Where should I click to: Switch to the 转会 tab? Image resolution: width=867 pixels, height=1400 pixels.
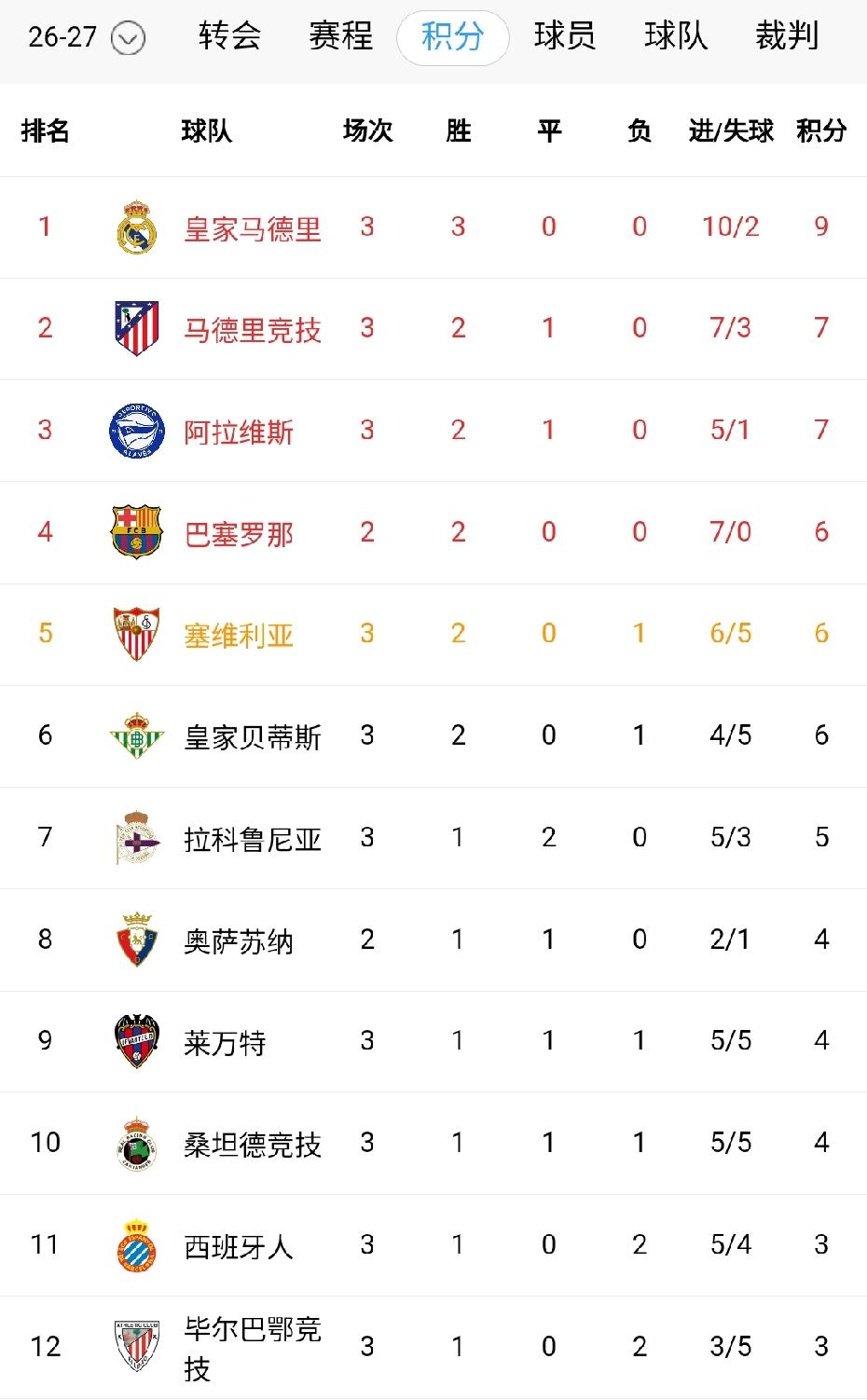tap(229, 36)
